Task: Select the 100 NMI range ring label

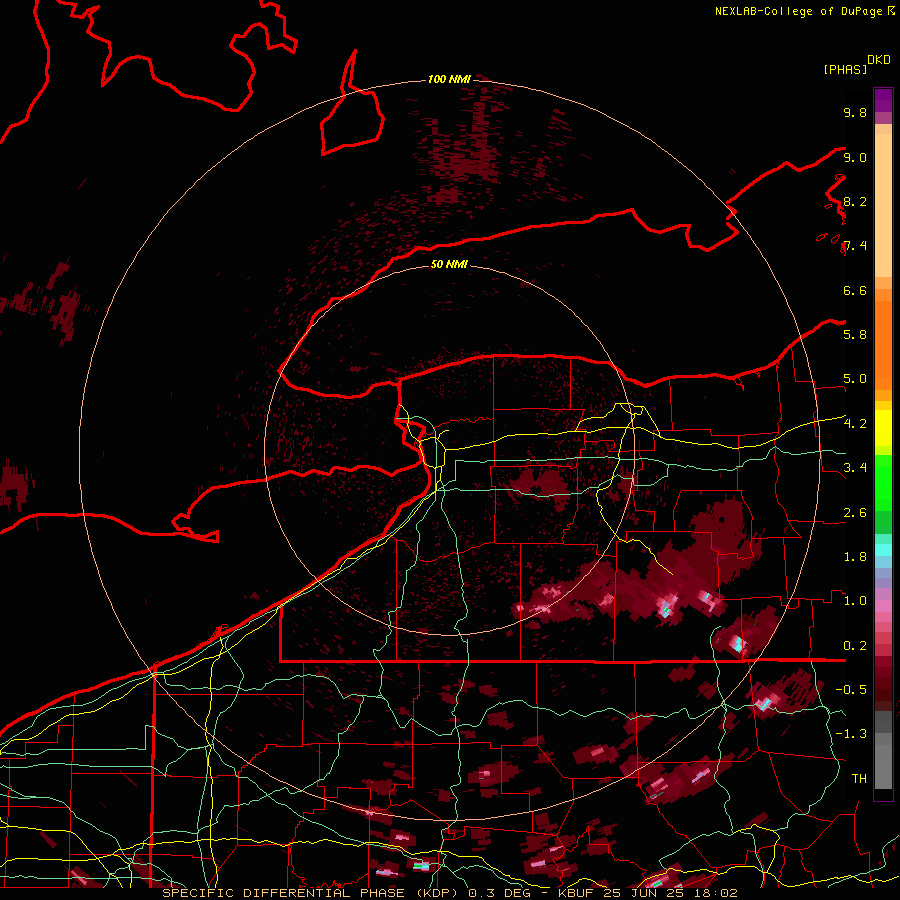Action: click(449, 79)
